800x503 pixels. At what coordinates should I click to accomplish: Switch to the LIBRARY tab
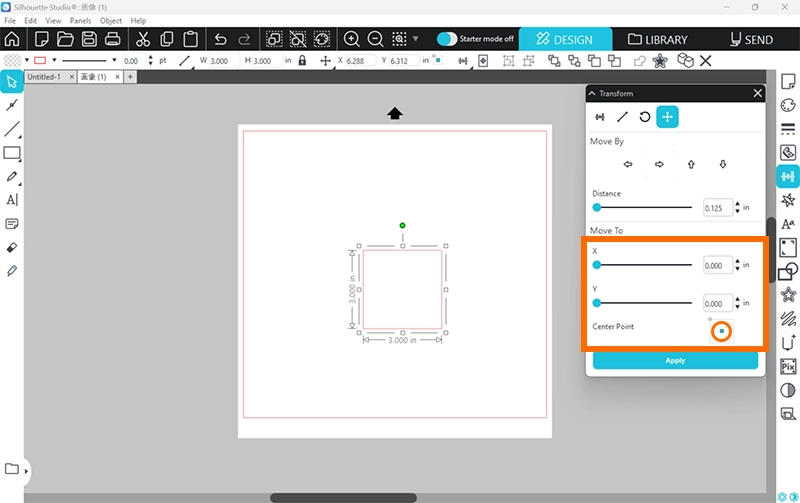click(658, 40)
